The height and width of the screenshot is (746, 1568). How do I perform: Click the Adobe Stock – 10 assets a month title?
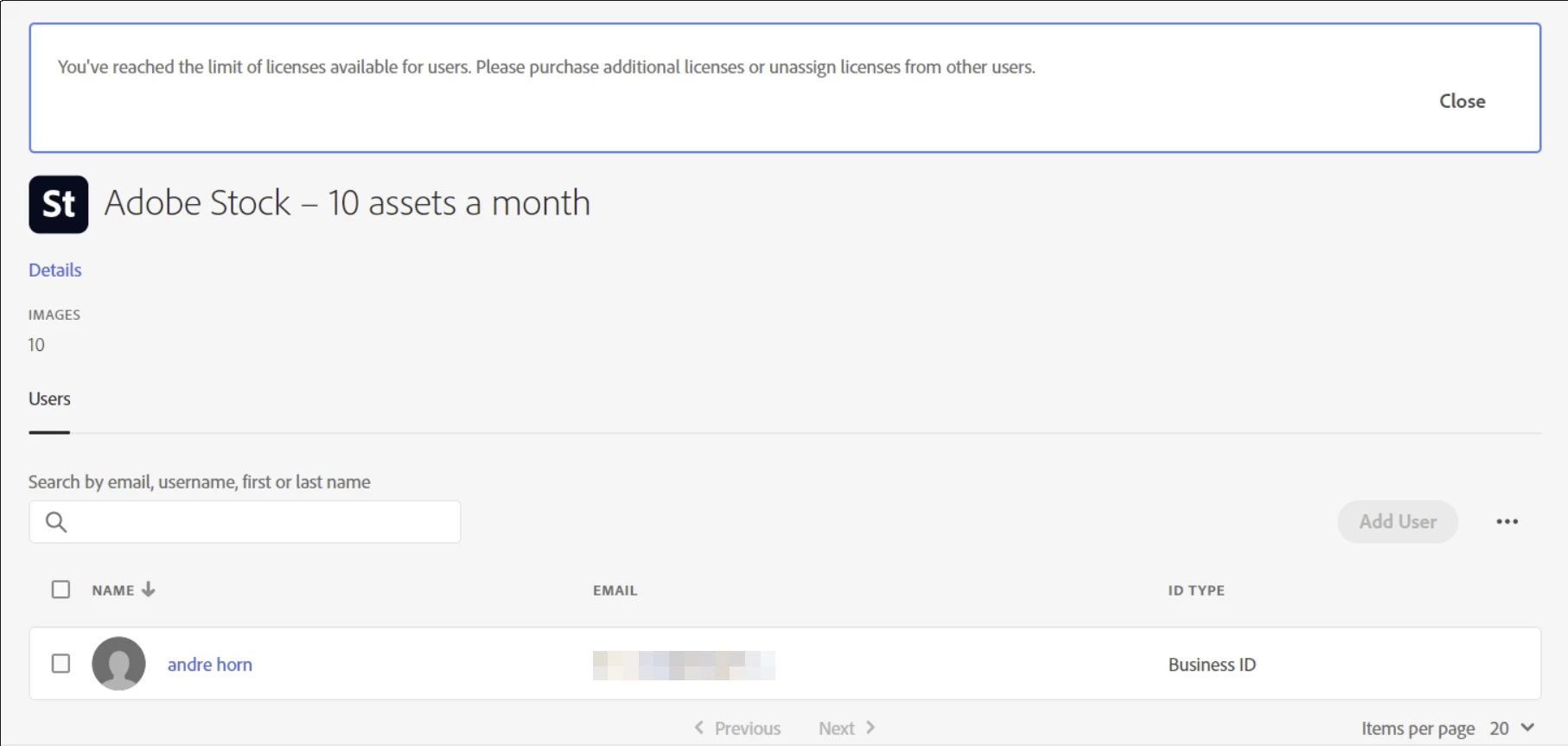point(347,203)
